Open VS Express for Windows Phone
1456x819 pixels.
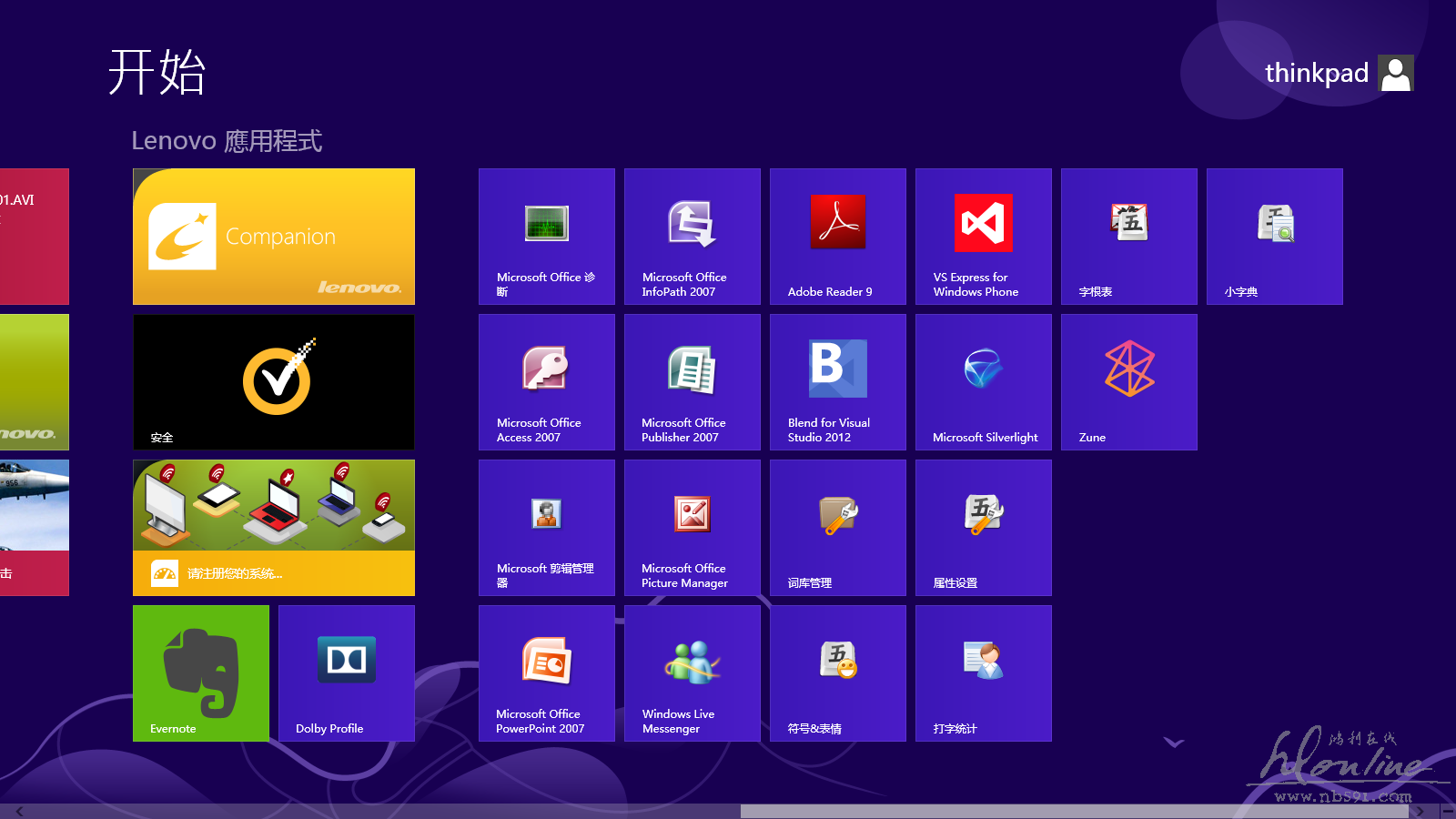coord(983,237)
